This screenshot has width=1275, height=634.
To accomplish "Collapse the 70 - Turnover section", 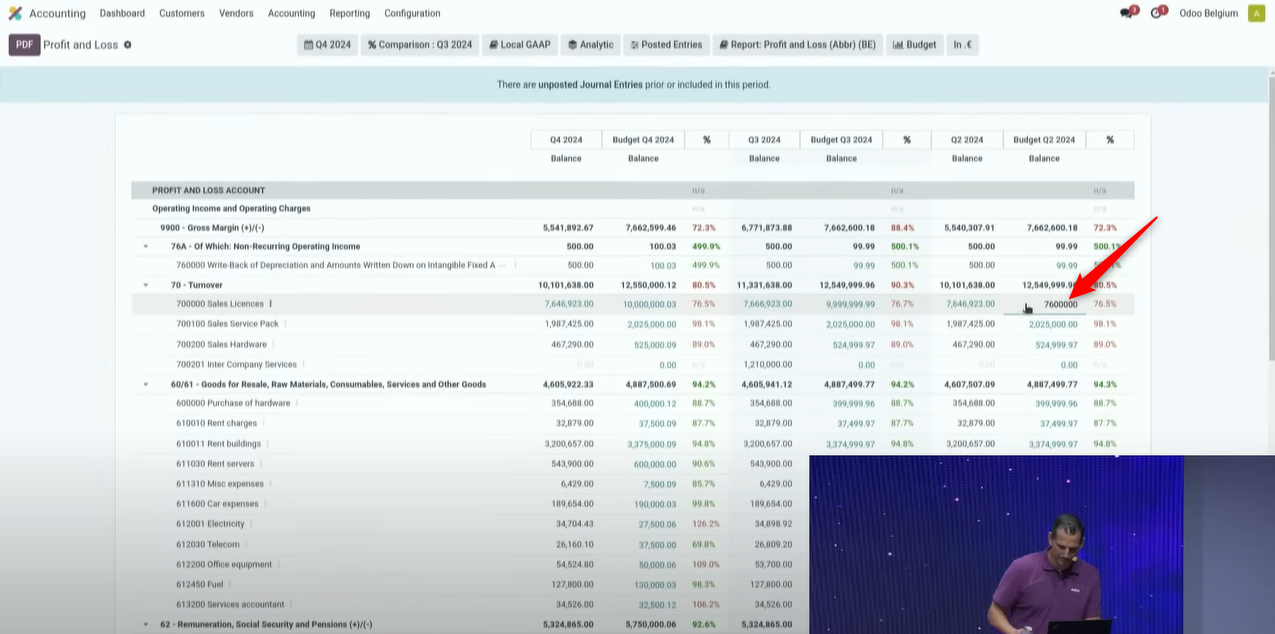I will (146, 285).
